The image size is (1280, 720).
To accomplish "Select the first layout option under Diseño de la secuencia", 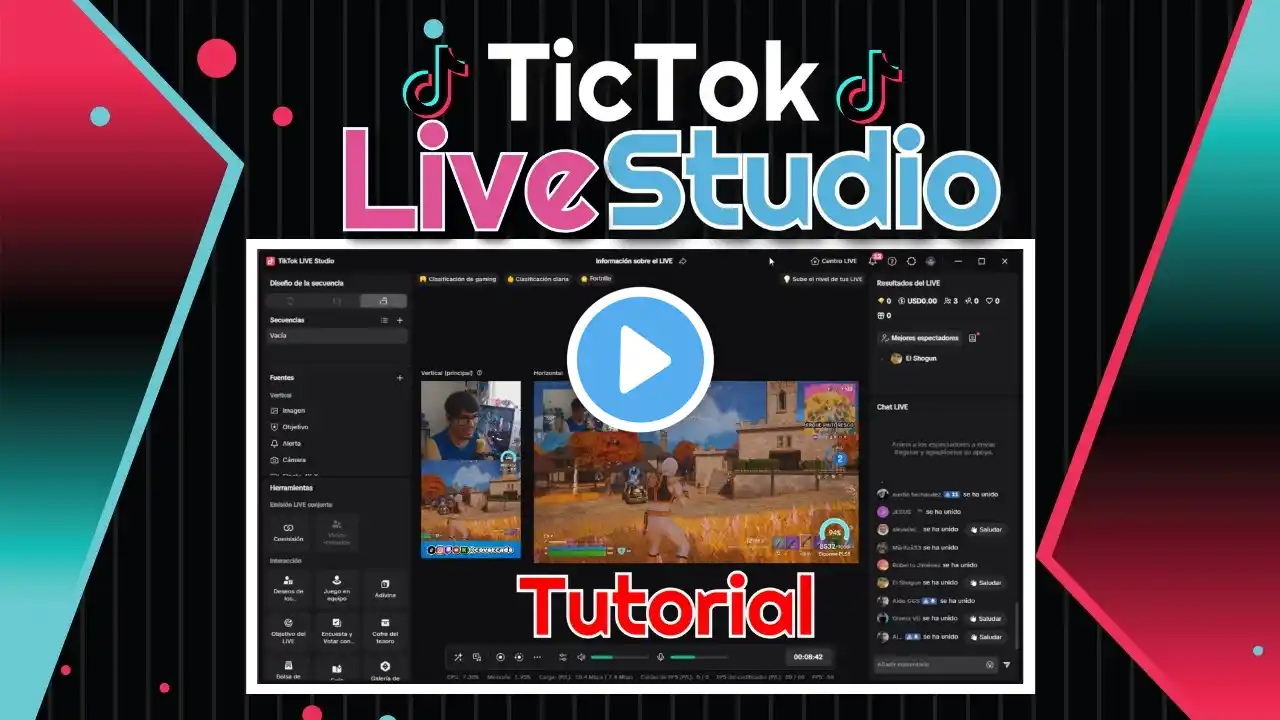I will [291, 300].
